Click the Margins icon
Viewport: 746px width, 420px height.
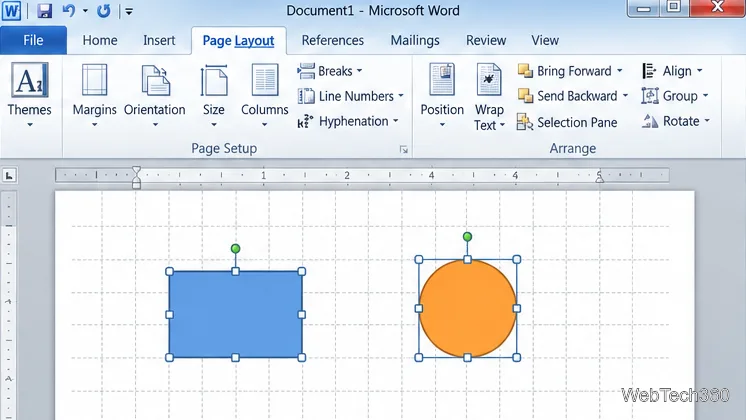tap(94, 80)
